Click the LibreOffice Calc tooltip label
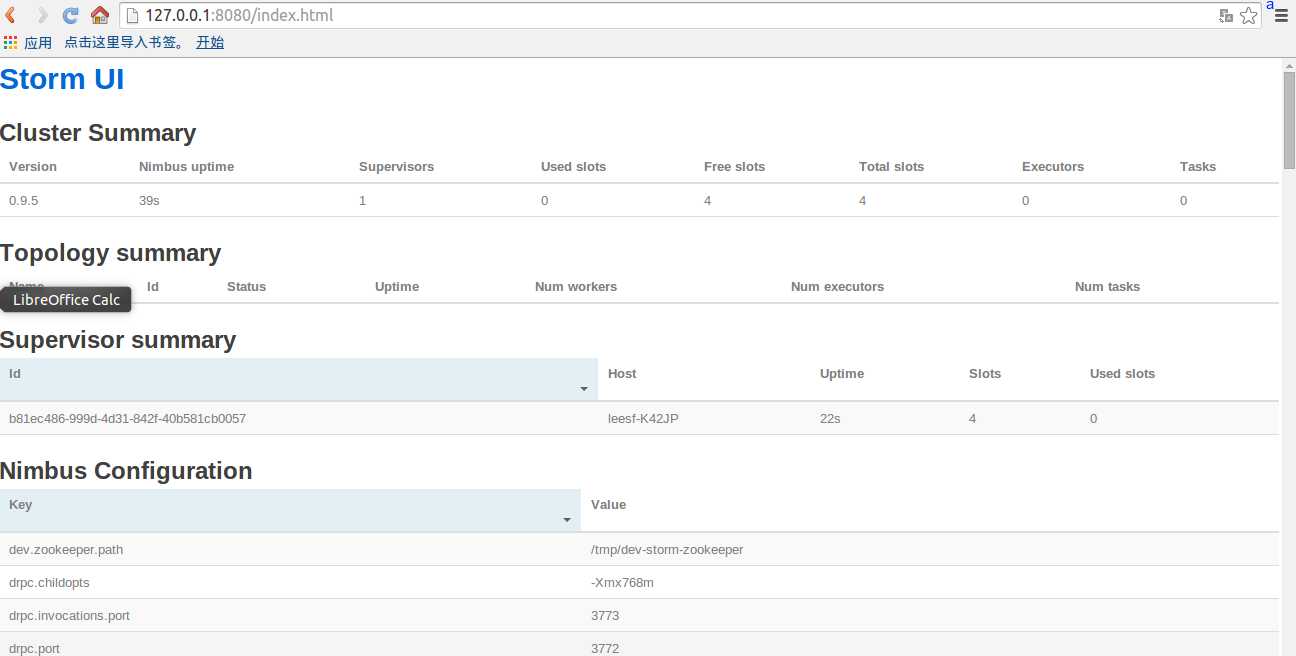The image size is (1296, 656). (x=66, y=300)
